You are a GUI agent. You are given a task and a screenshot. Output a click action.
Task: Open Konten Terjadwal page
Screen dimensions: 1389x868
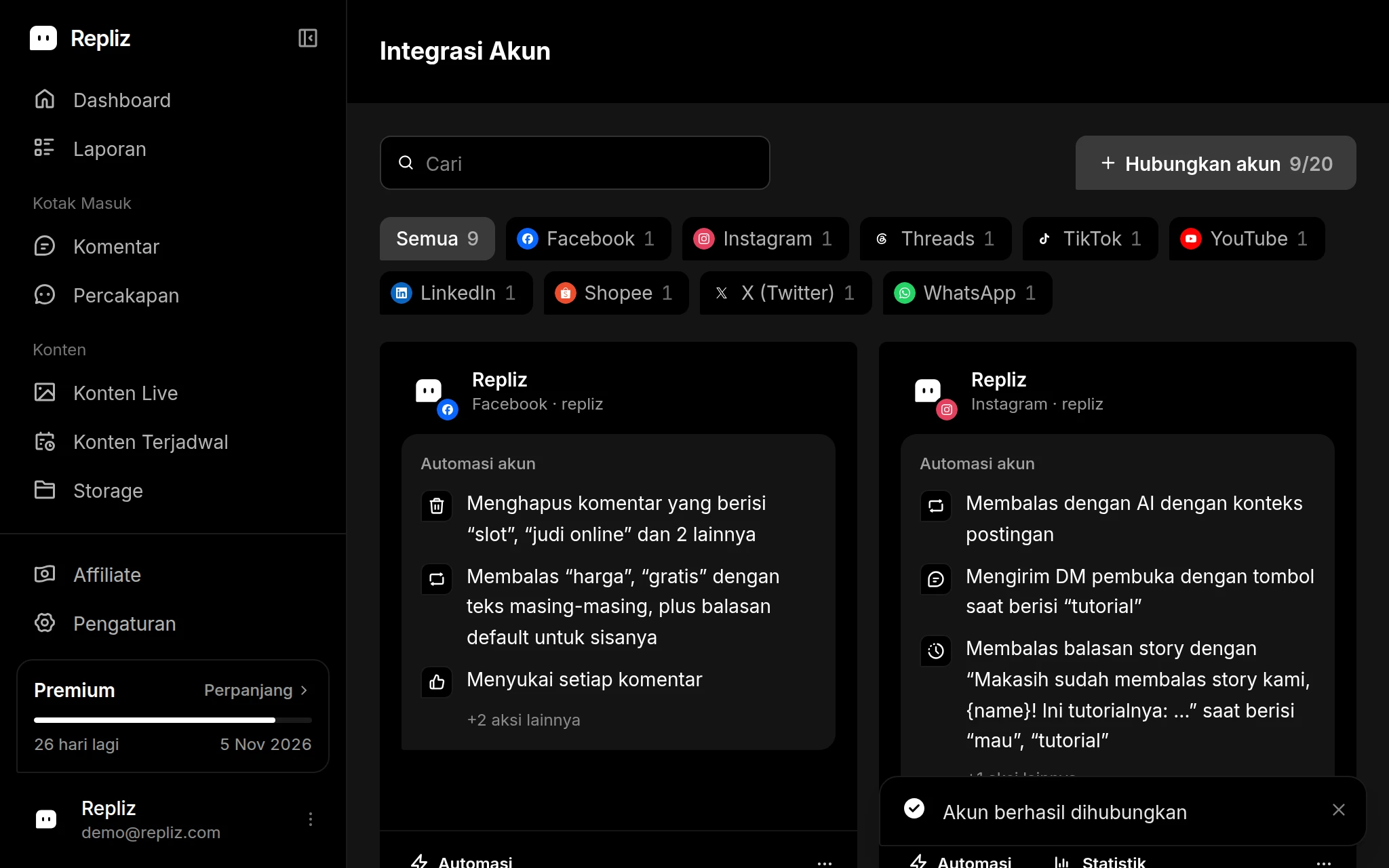(173, 442)
